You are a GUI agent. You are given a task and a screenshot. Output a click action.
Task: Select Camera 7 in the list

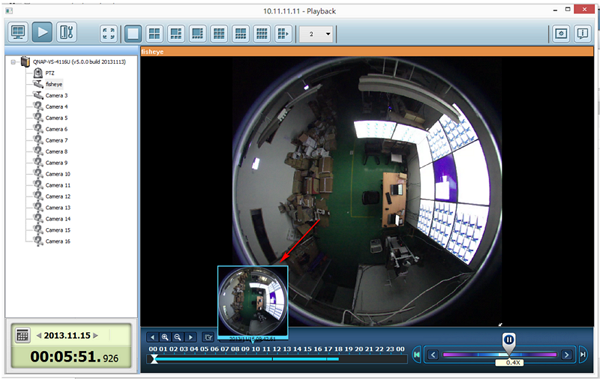(x=57, y=140)
